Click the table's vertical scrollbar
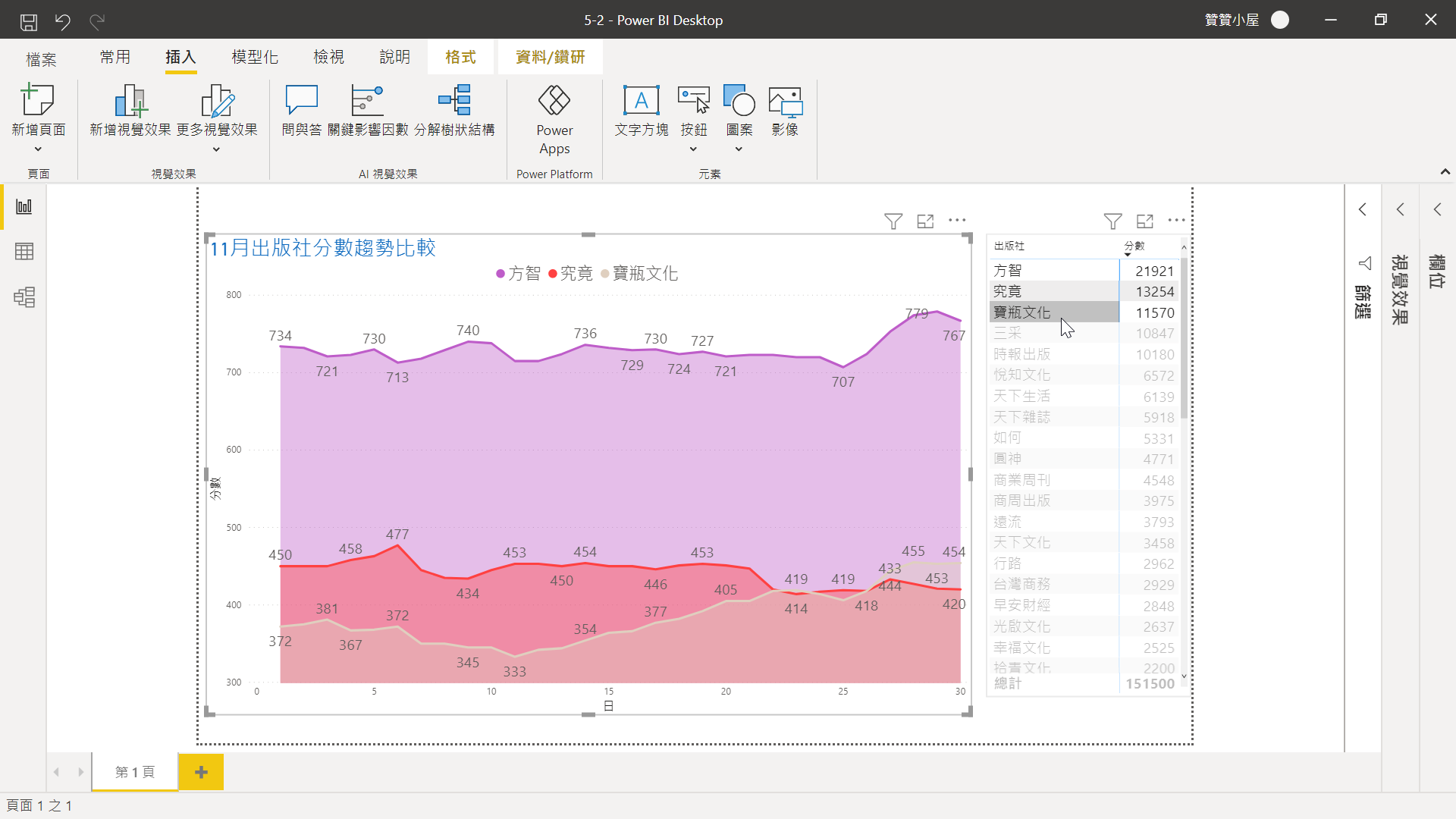 tap(1184, 337)
